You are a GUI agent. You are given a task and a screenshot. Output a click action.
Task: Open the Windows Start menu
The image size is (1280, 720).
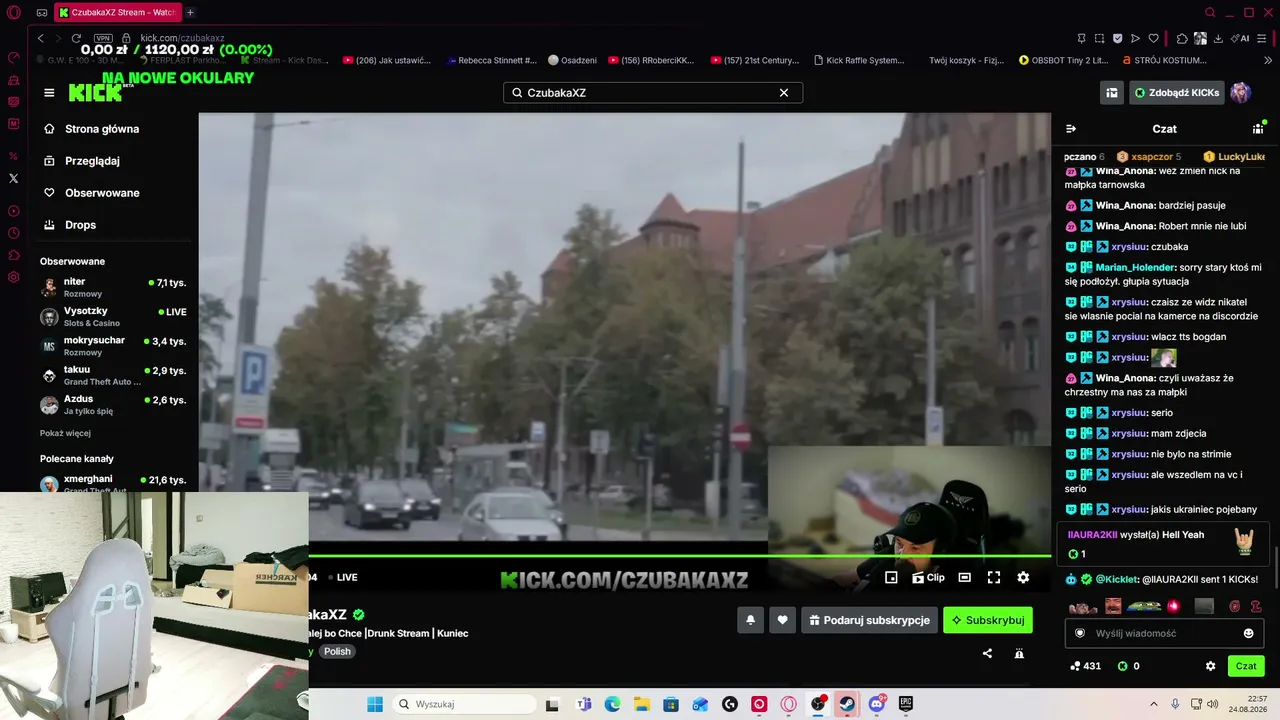click(x=375, y=704)
